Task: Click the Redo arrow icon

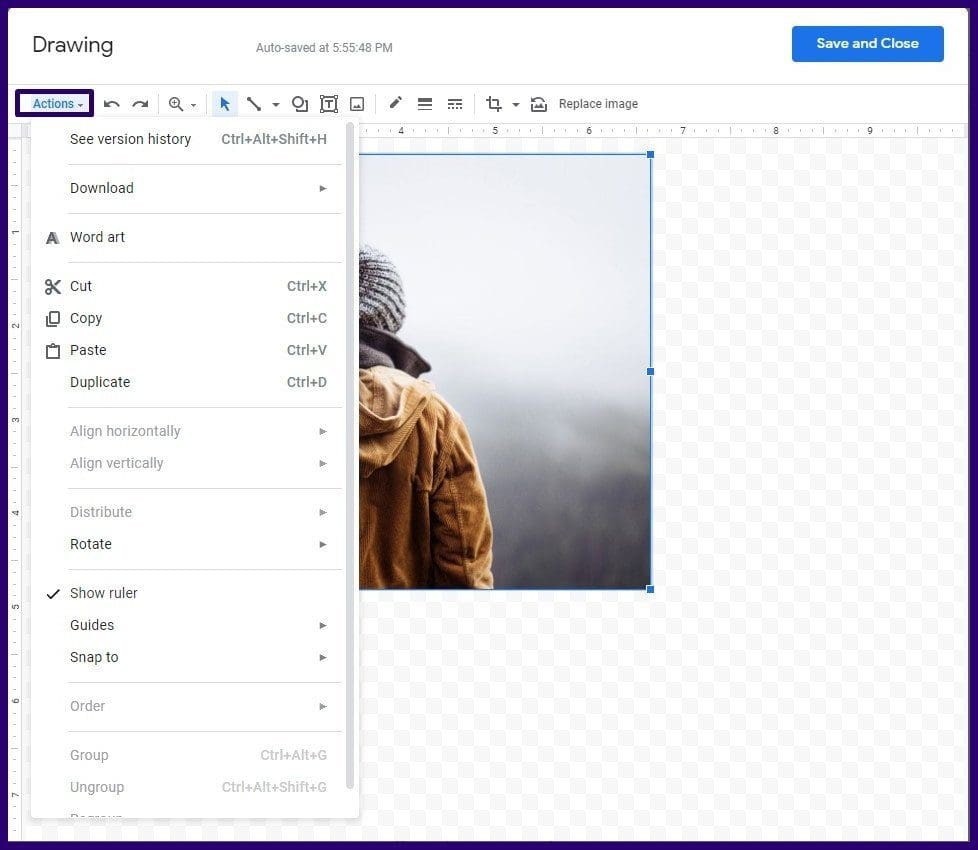Action: coord(140,104)
